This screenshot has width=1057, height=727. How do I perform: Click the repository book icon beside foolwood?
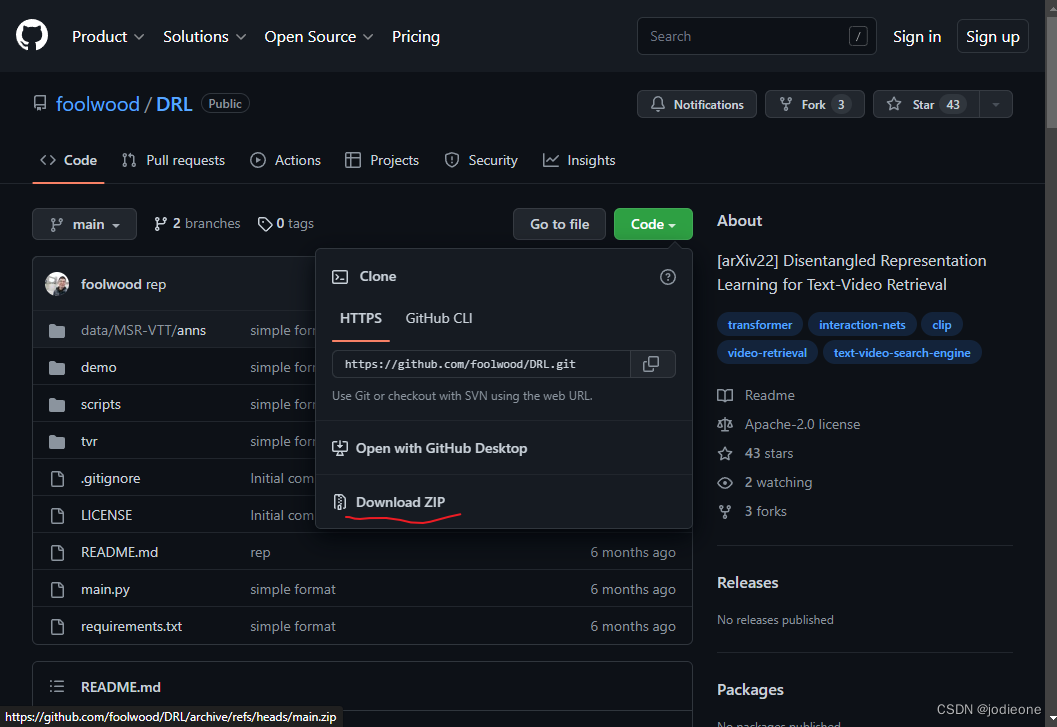[40, 103]
